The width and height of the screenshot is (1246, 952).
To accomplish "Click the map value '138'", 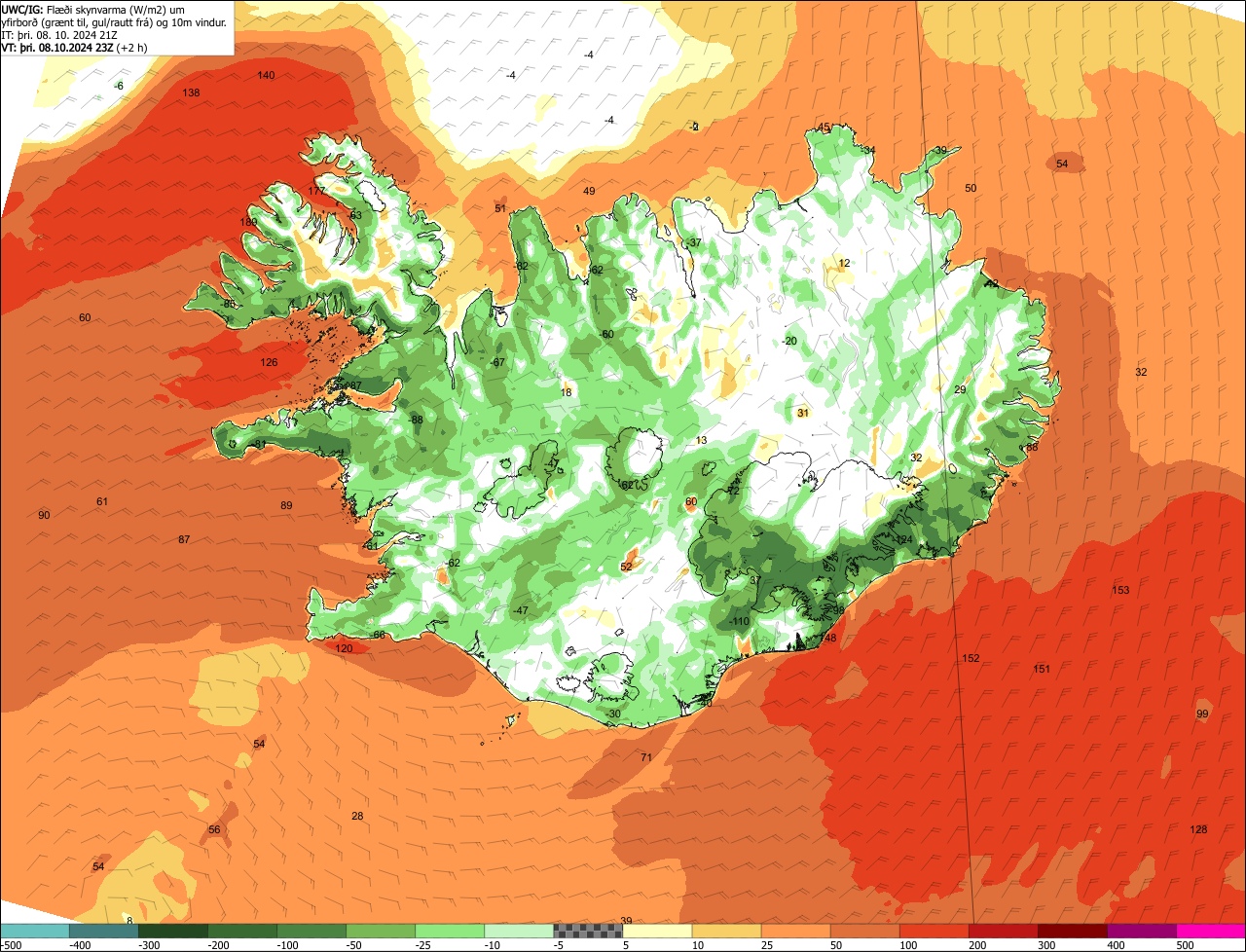I will [191, 93].
